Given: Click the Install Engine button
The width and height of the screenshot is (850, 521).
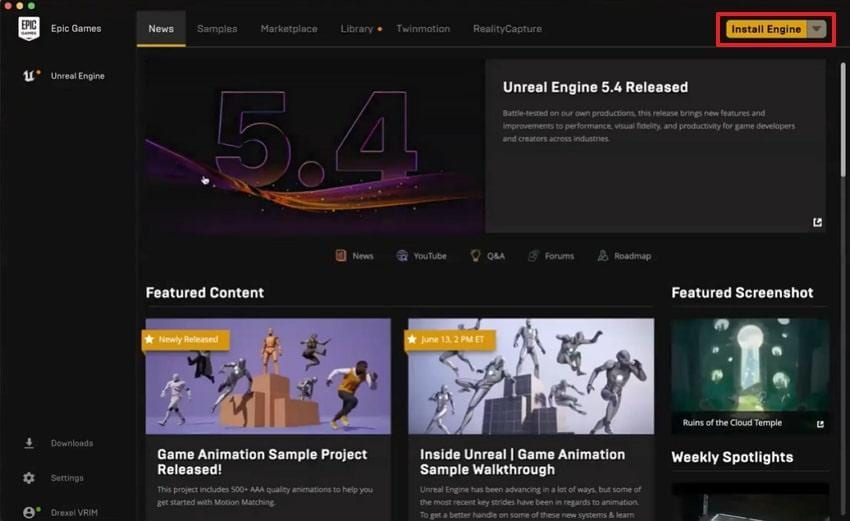Looking at the screenshot, I should point(767,29).
